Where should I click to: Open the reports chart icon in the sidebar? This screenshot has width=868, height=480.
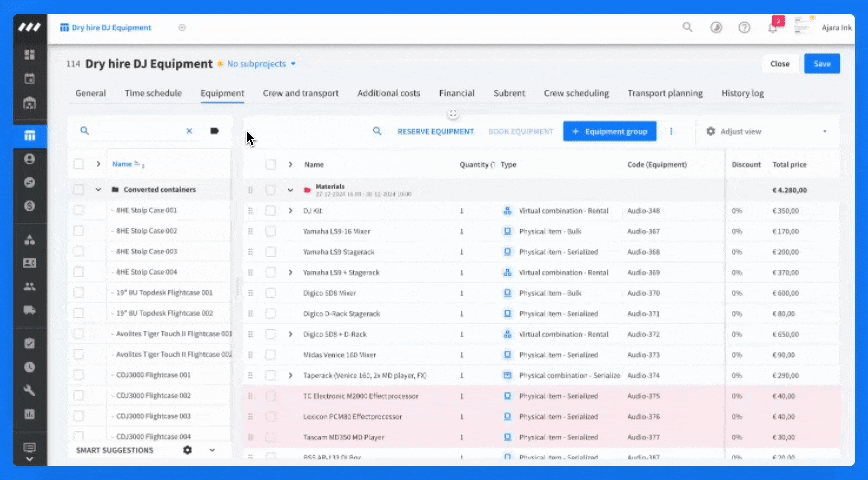coord(30,414)
